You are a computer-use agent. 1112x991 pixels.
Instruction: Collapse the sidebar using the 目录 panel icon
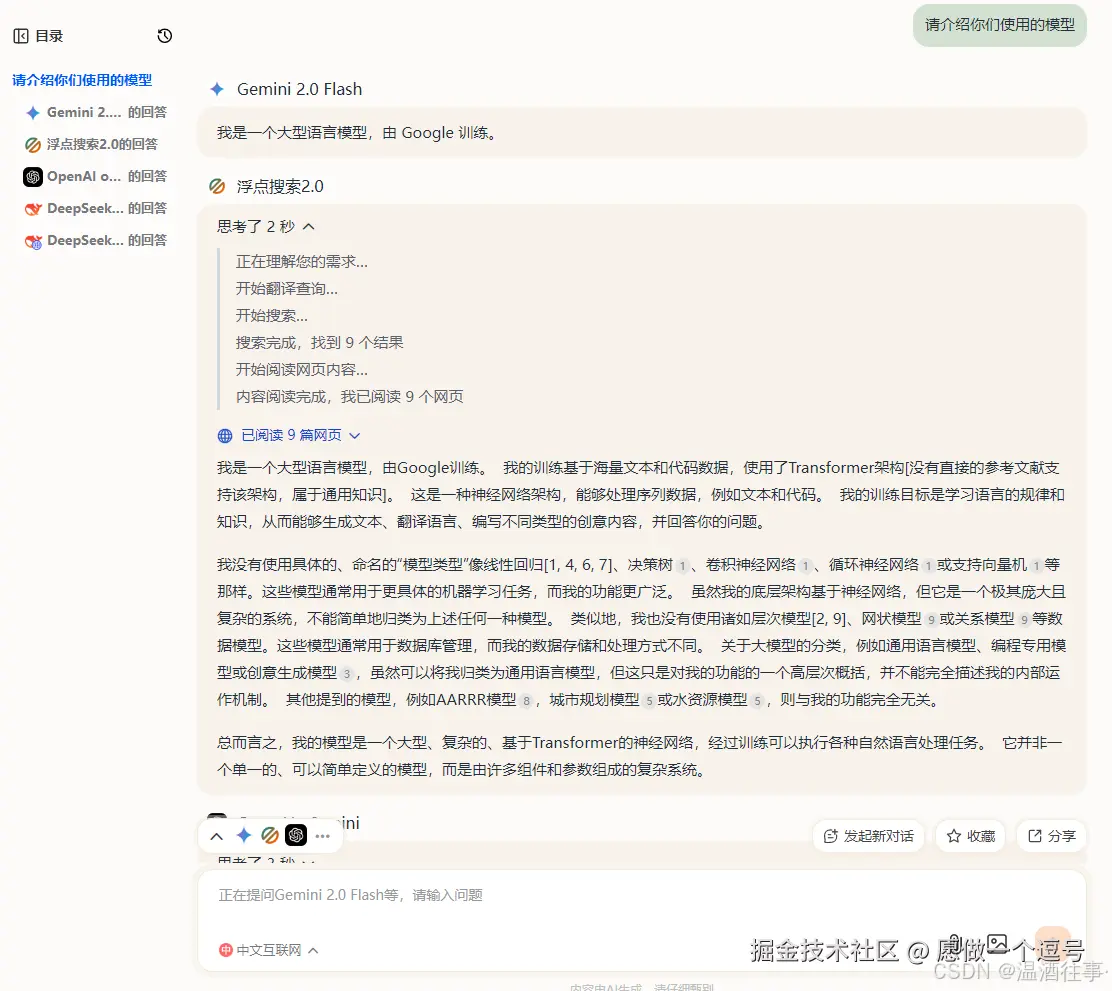coord(20,35)
